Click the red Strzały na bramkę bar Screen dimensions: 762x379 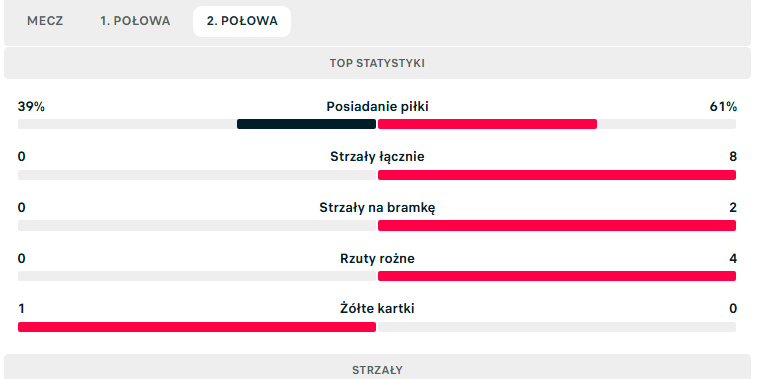pos(557,225)
